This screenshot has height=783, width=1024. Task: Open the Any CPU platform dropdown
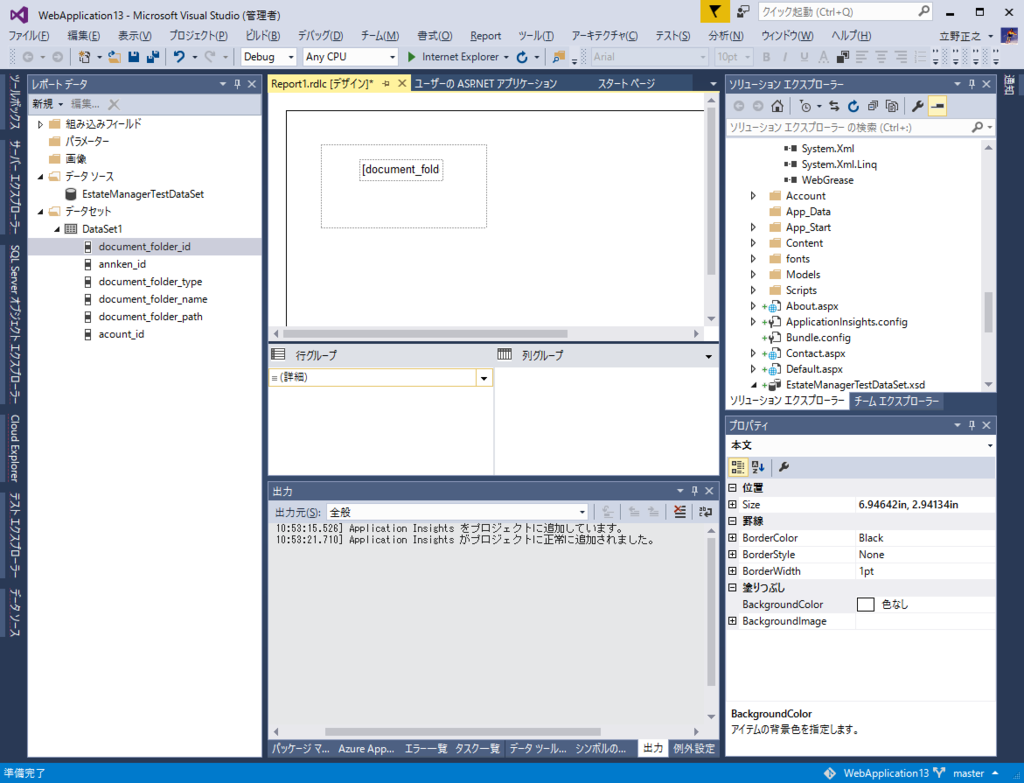(x=392, y=57)
